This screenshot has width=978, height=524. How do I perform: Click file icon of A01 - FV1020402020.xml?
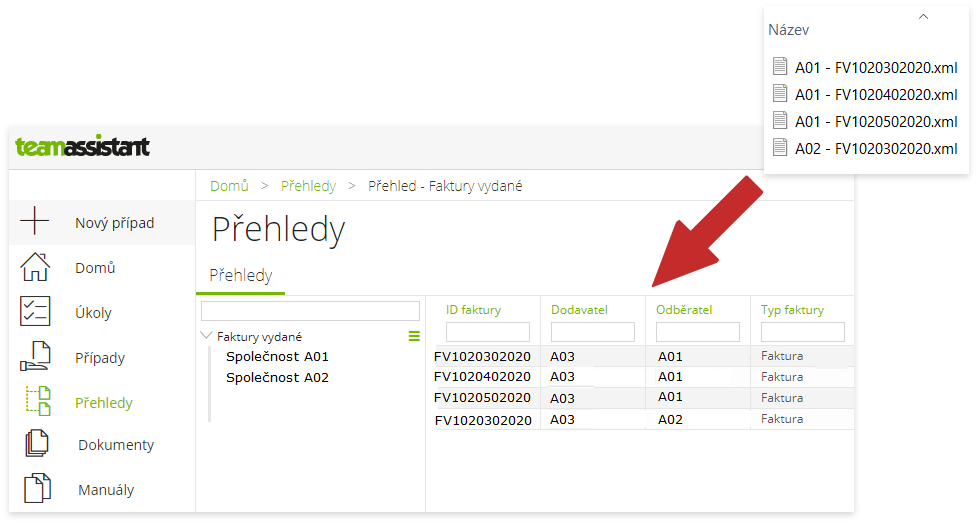(x=780, y=93)
